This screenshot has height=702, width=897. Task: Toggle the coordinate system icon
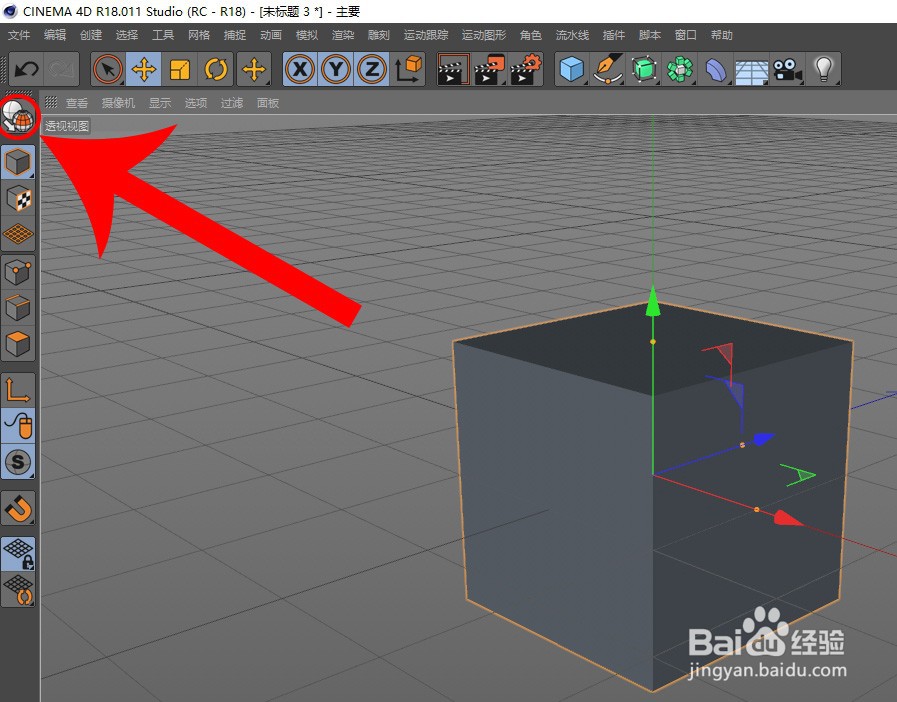(x=408, y=69)
